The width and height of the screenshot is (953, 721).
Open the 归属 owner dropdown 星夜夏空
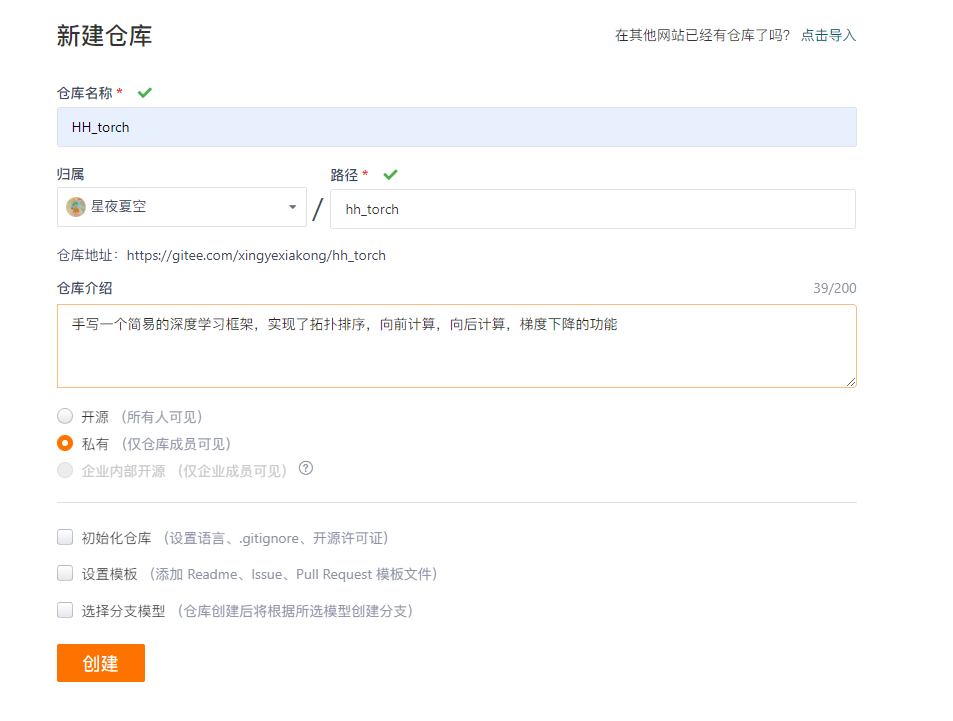click(x=182, y=207)
